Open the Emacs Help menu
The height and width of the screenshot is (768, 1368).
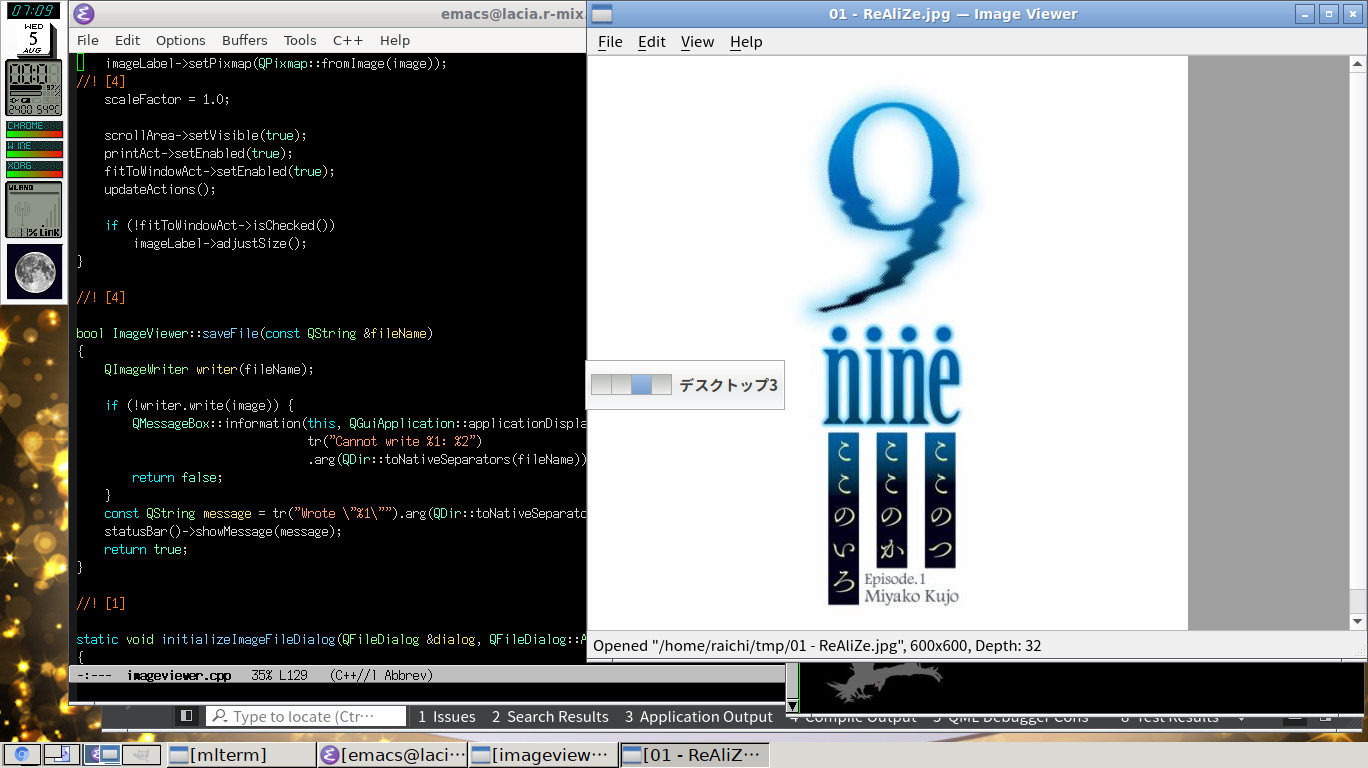(395, 40)
